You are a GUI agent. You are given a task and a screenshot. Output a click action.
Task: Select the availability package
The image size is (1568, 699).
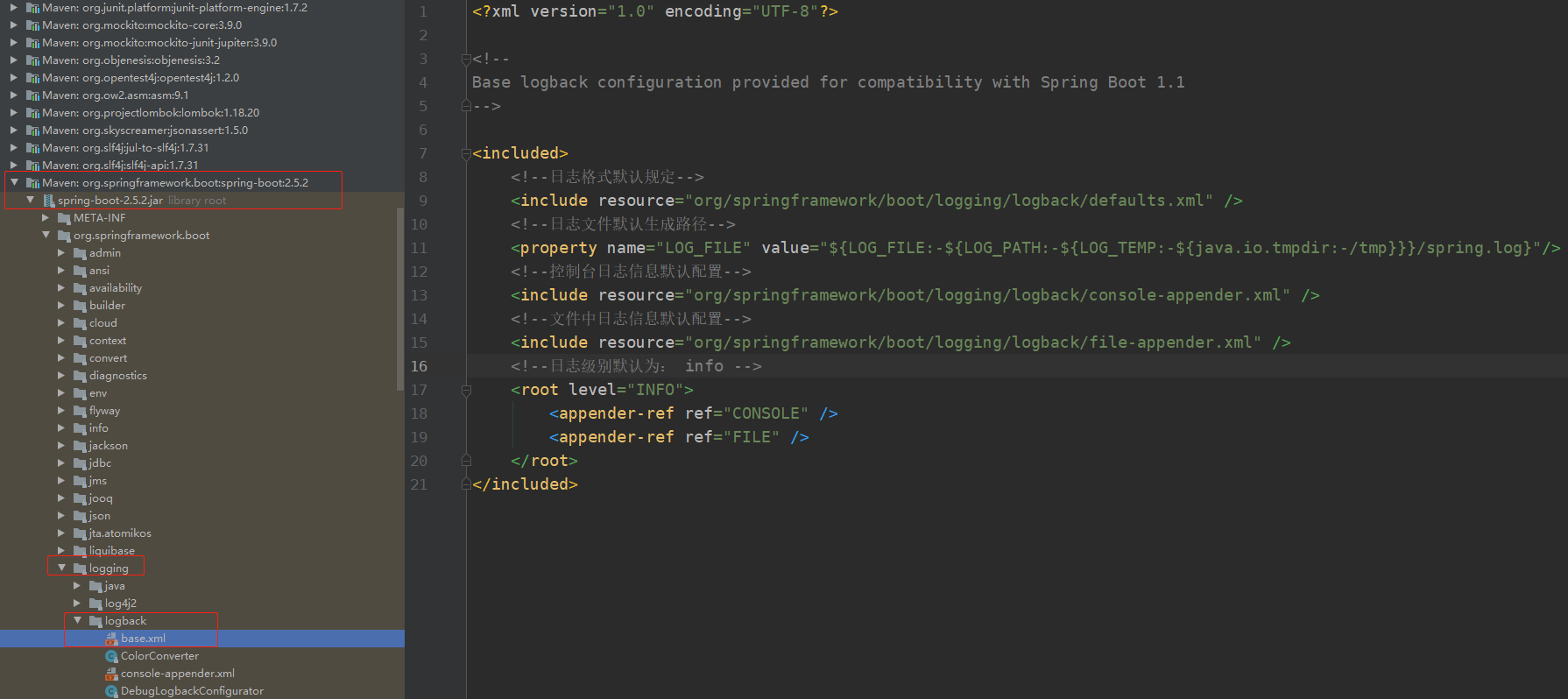coord(115,287)
